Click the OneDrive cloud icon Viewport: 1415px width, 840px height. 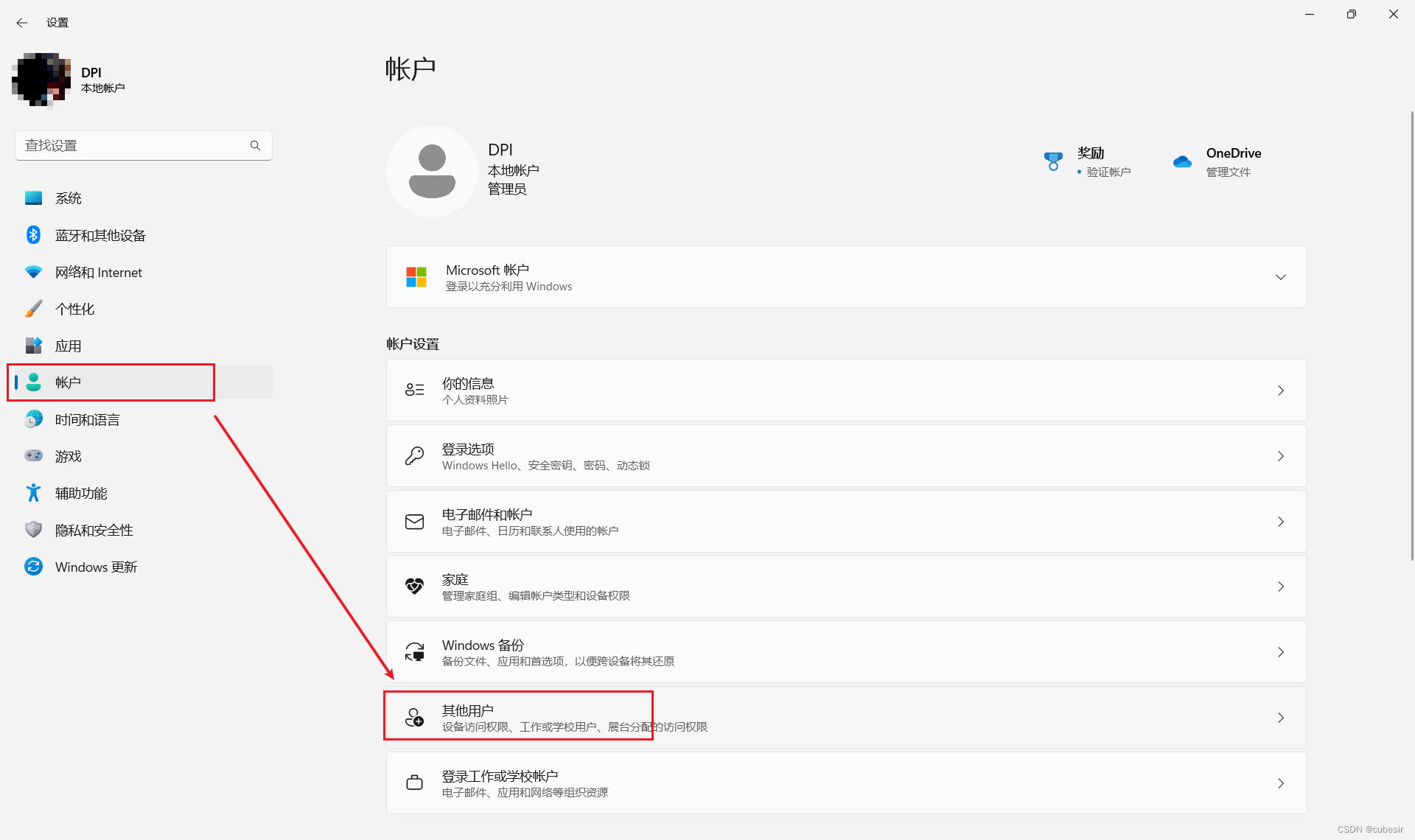[1182, 161]
